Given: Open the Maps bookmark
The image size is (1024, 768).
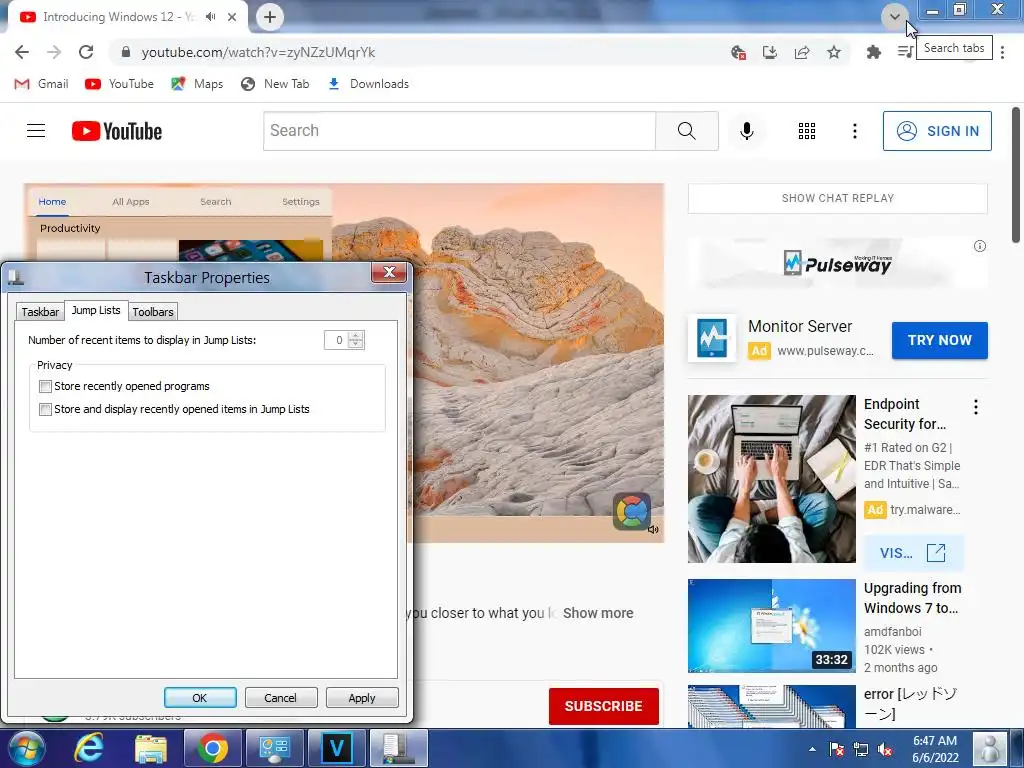Looking at the screenshot, I should 197,84.
